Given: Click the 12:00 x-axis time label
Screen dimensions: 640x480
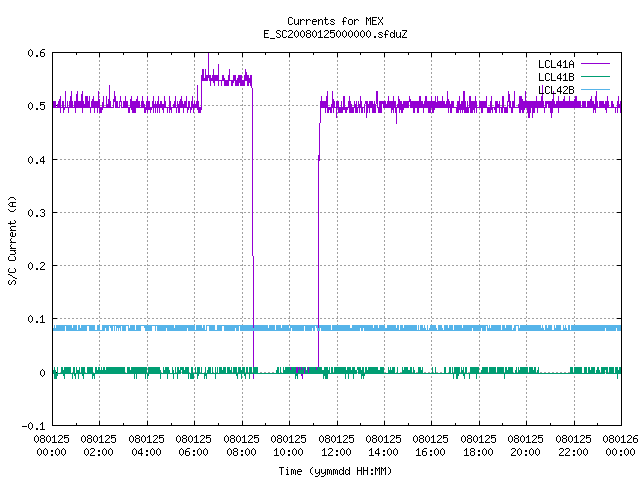Looking at the screenshot, I should coord(336,452).
